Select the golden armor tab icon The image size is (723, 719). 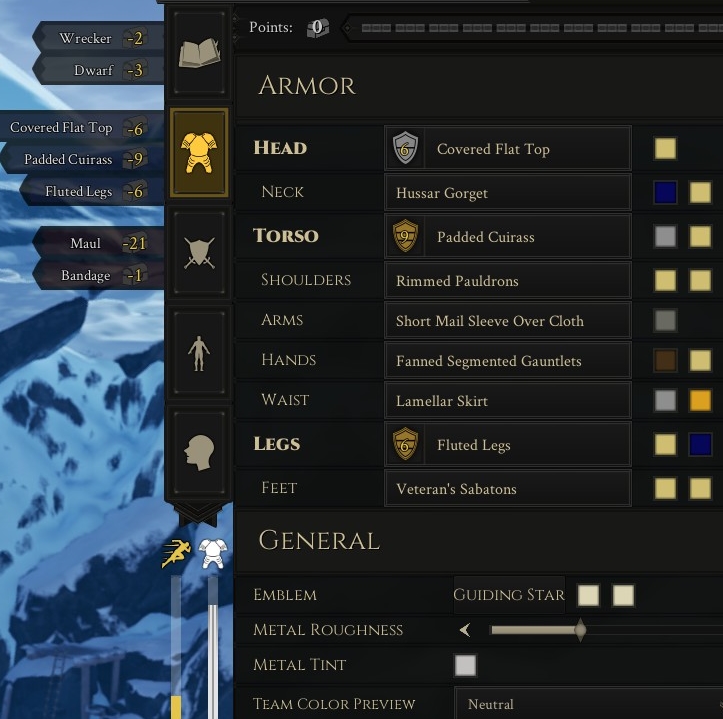(x=199, y=153)
